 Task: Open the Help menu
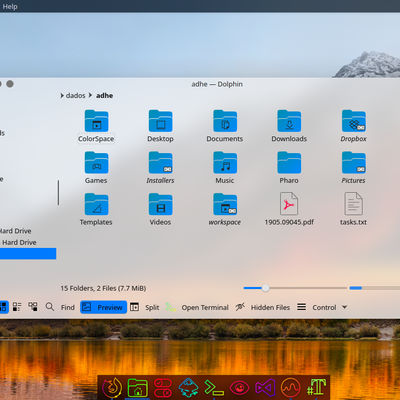pyautogui.click(x=10, y=6)
